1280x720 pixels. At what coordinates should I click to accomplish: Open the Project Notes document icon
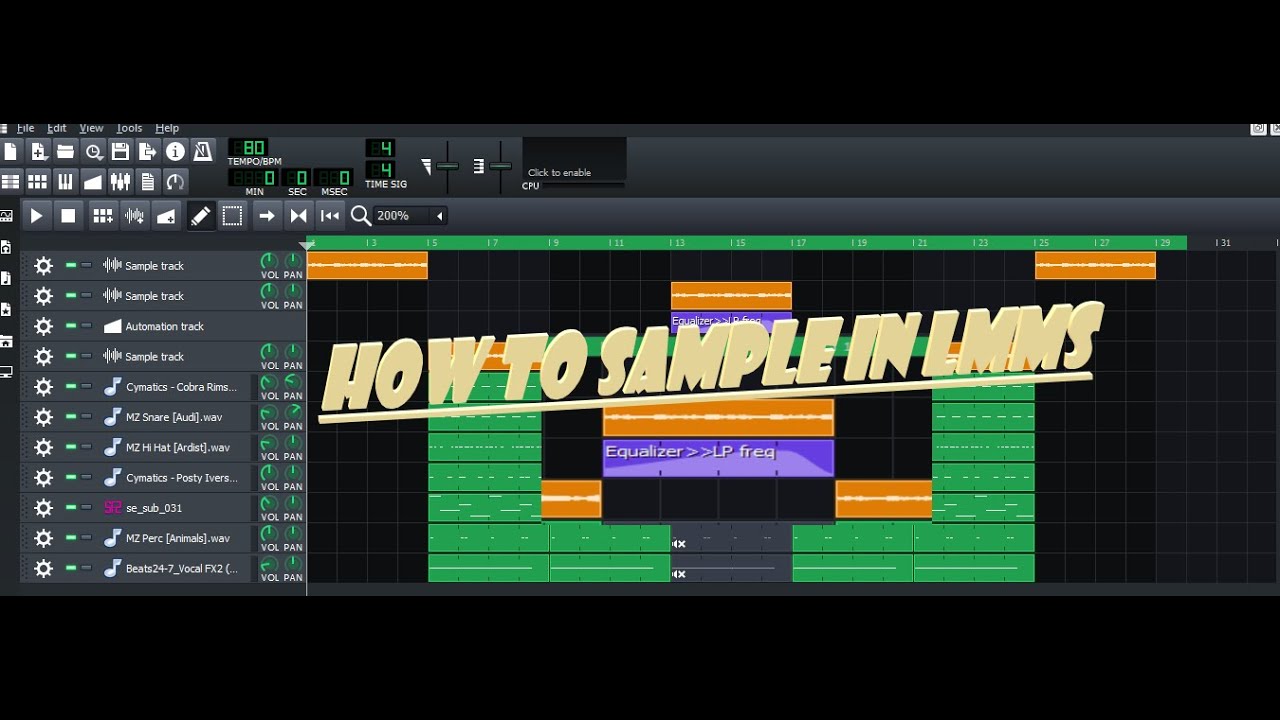pyautogui.click(x=148, y=181)
